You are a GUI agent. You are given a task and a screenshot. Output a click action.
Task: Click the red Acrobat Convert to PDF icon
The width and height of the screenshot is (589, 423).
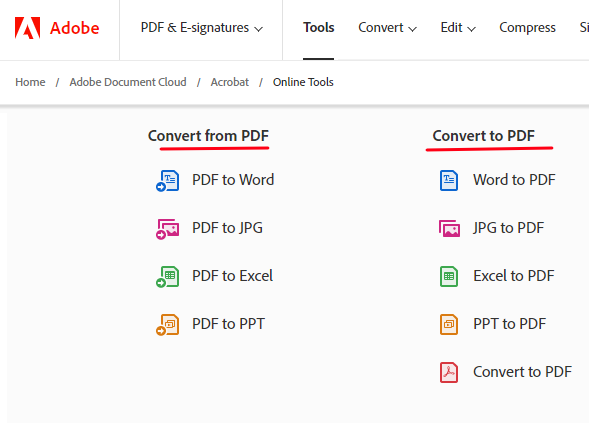(x=449, y=373)
